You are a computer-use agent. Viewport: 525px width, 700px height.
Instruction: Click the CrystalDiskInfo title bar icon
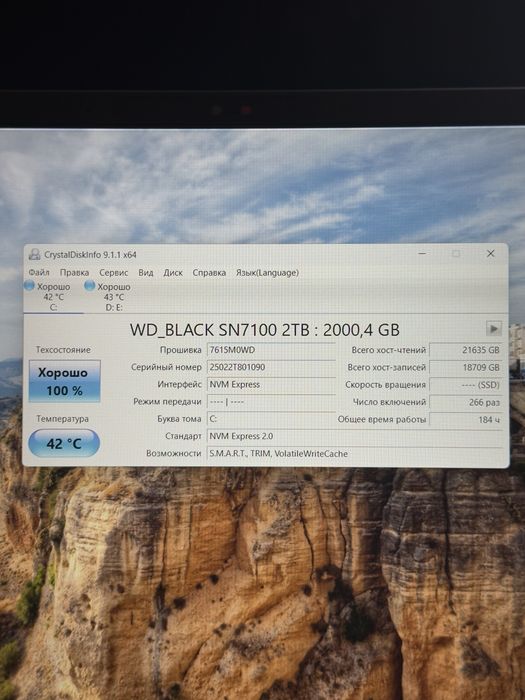34,254
